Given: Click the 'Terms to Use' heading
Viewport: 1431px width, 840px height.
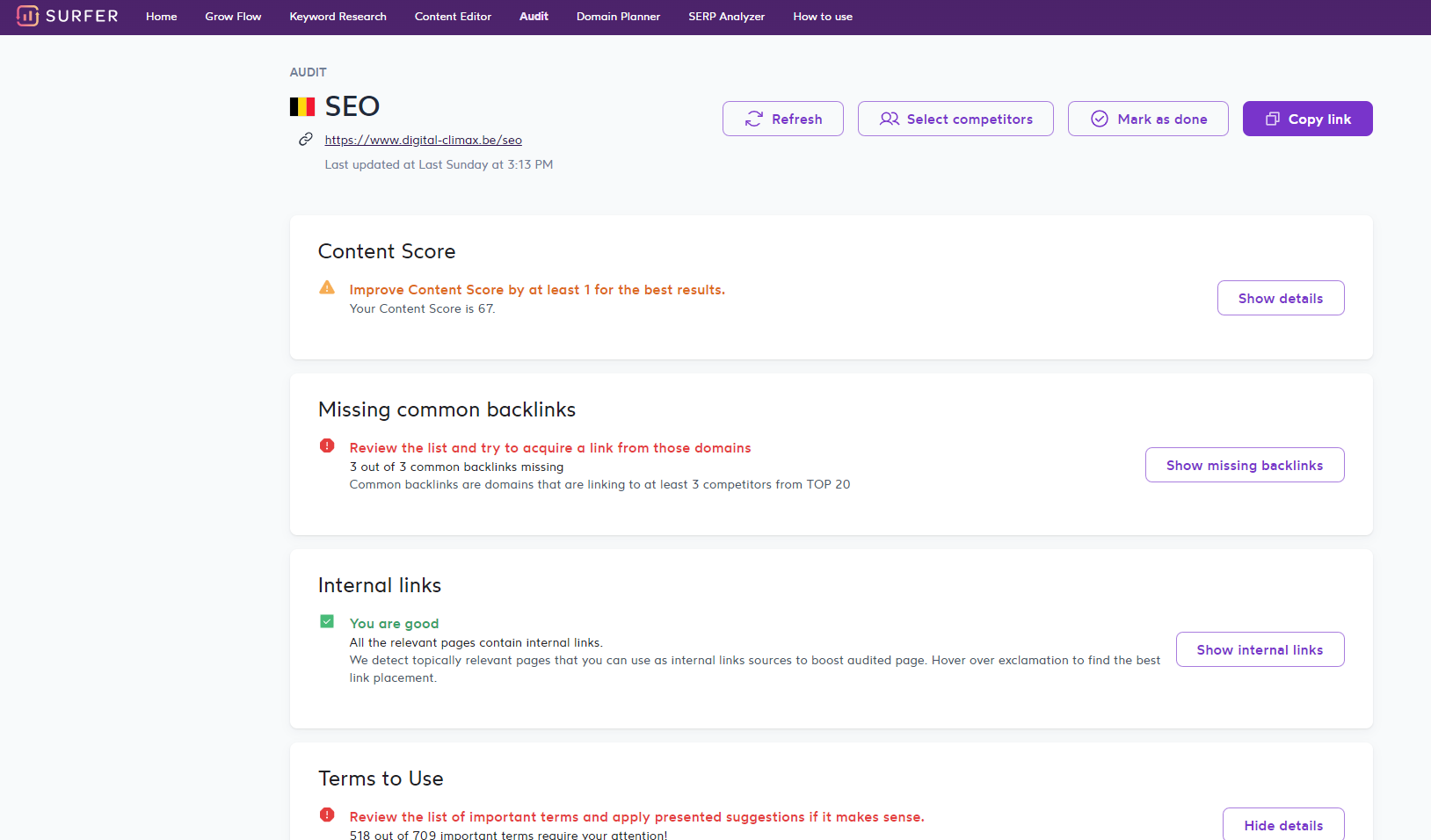Looking at the screenshot, I should 381,778.
